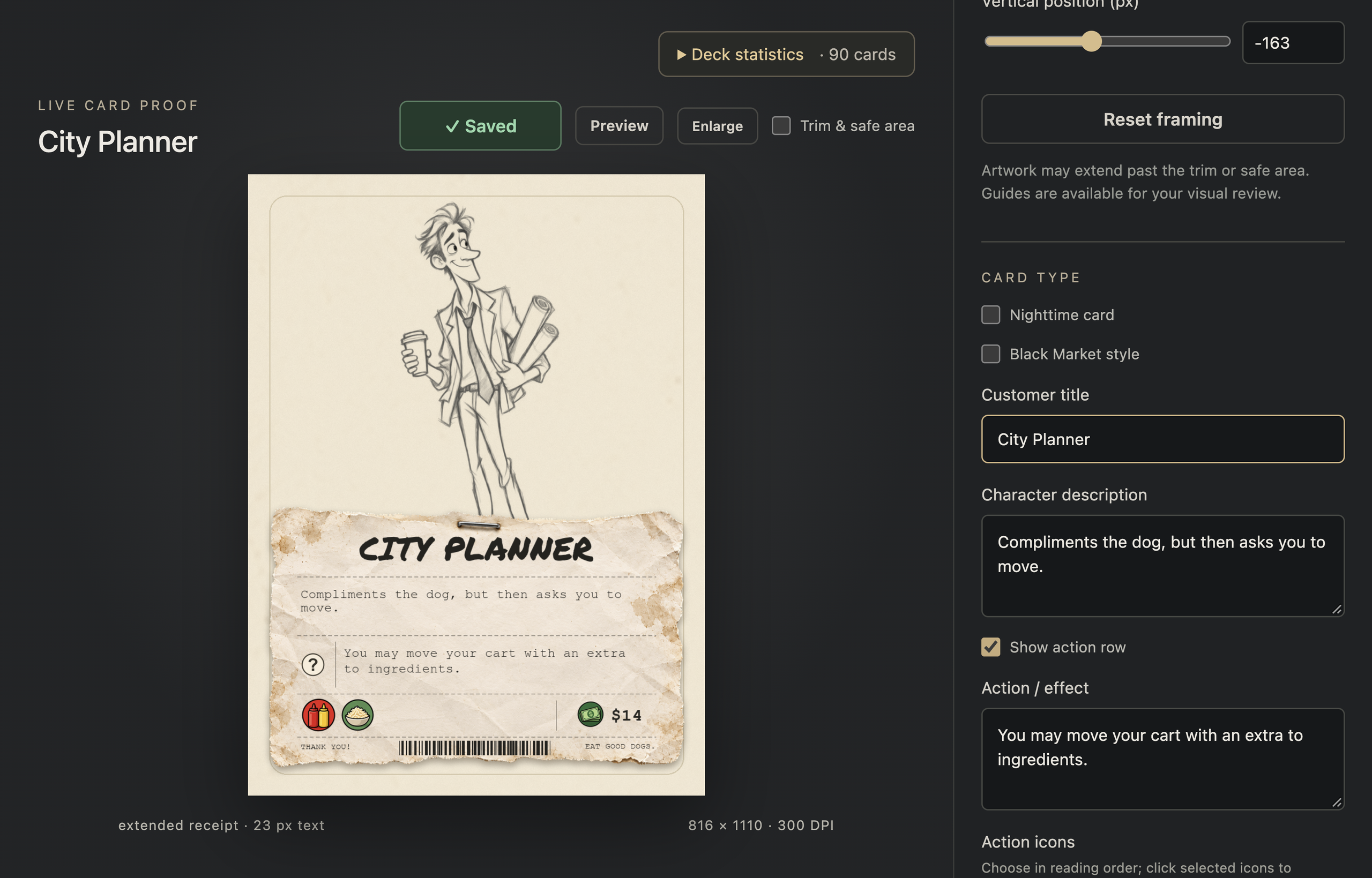Click the sauerkraut bowl ingredient icon

click(357, 715)
